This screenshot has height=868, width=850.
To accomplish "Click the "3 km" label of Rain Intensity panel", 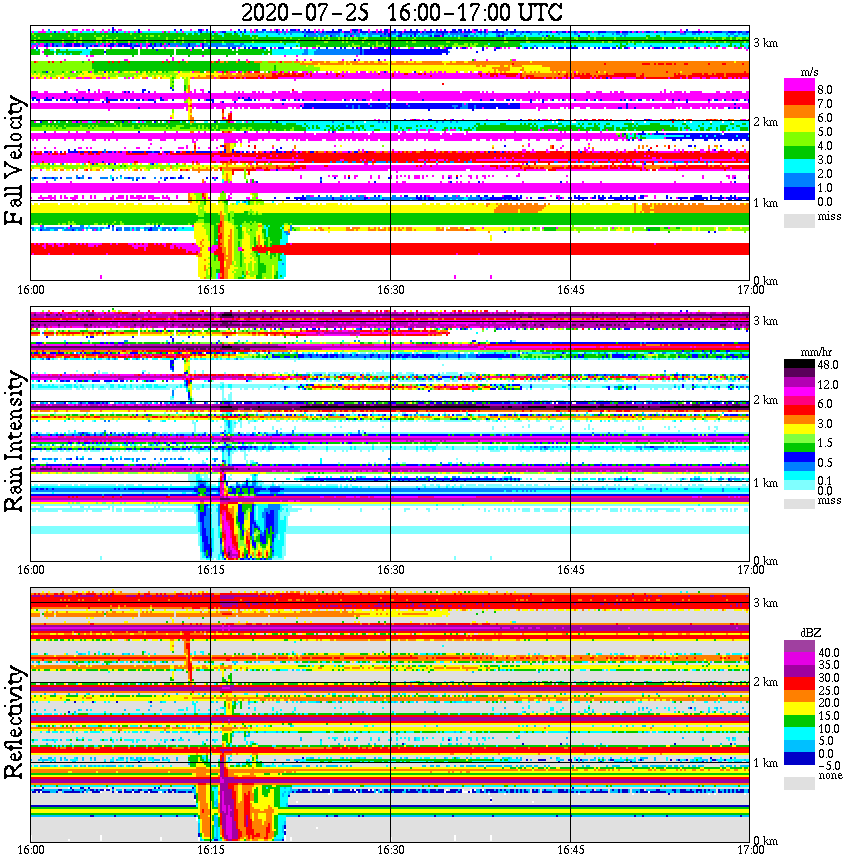I will point(766,321).
